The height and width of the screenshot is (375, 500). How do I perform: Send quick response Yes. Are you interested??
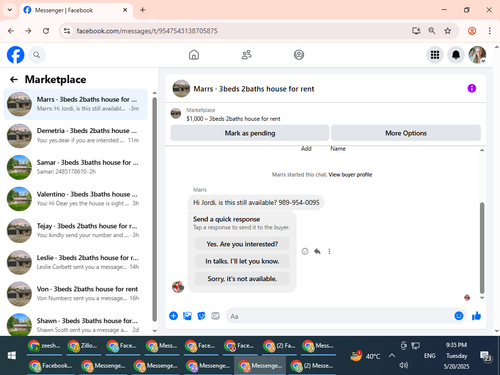pyautogui.click(x=242, y=244)
